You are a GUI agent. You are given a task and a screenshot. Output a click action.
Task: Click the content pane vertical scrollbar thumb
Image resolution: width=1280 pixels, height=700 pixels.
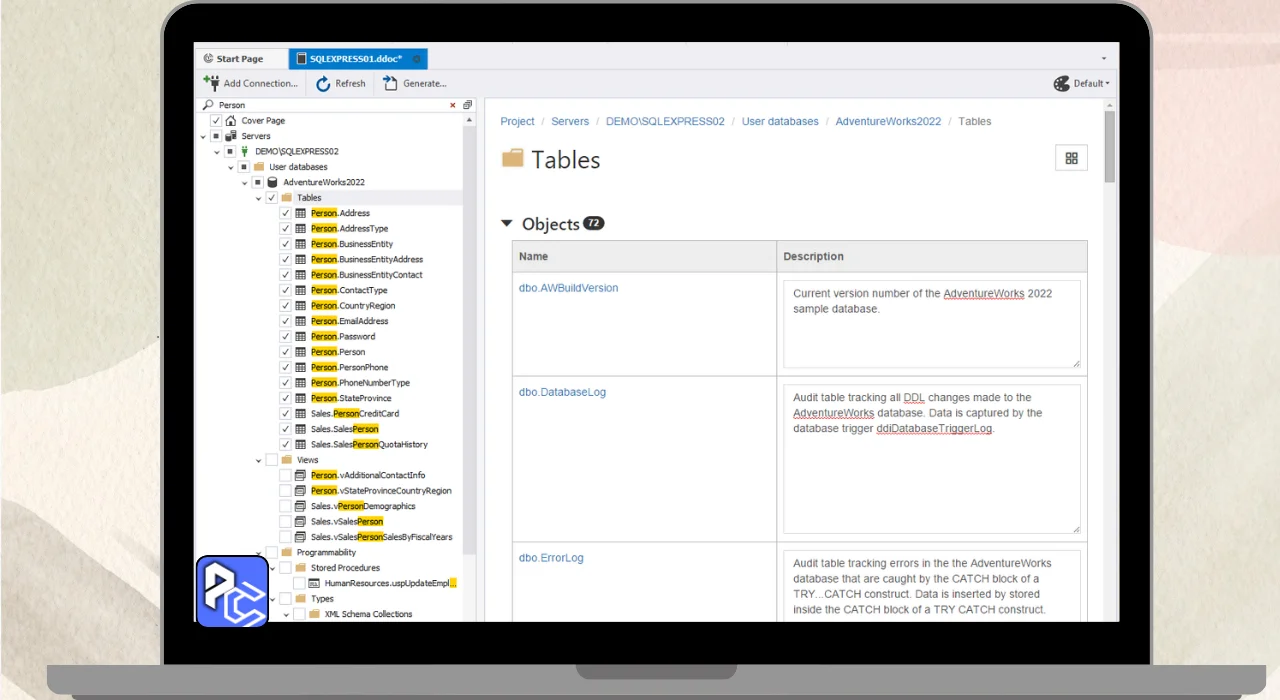1109,146
